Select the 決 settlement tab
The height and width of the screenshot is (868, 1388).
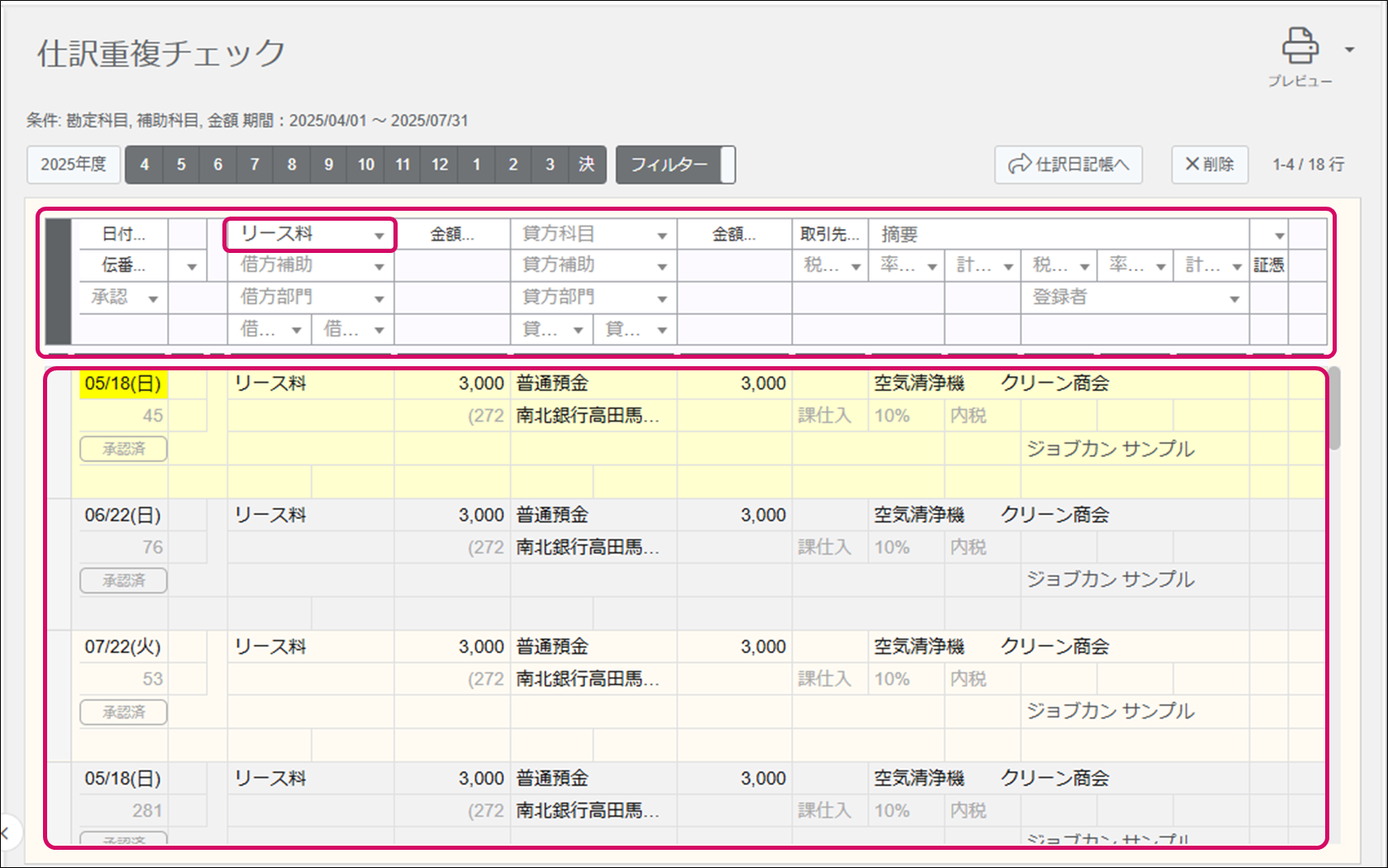point(586,165)
